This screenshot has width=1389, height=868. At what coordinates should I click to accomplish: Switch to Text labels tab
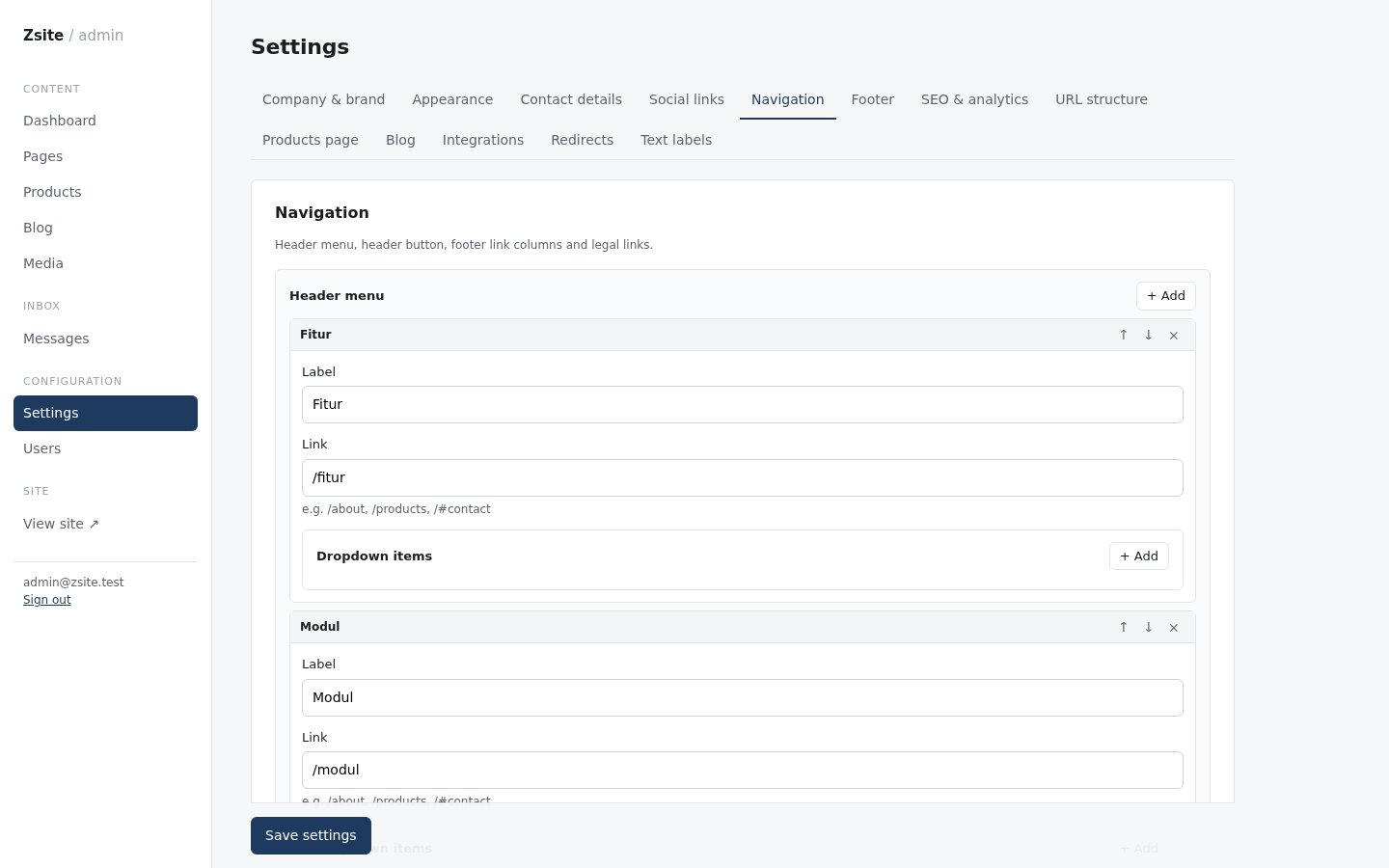tap(676, 140)
